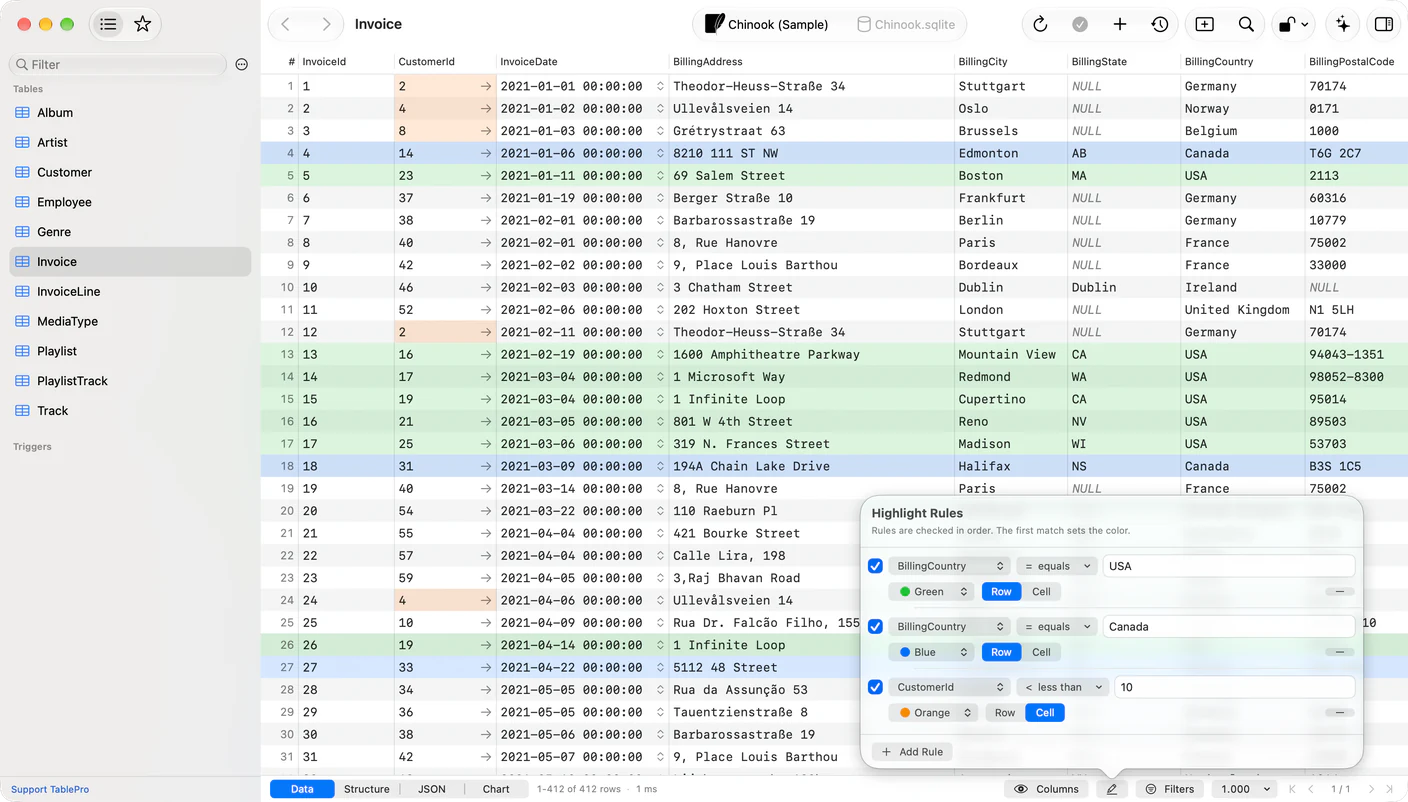This screenshot has width=1408, height=802.
Task: Open the column dropdown for the USA rule
Action: click(x=948, y=566)
